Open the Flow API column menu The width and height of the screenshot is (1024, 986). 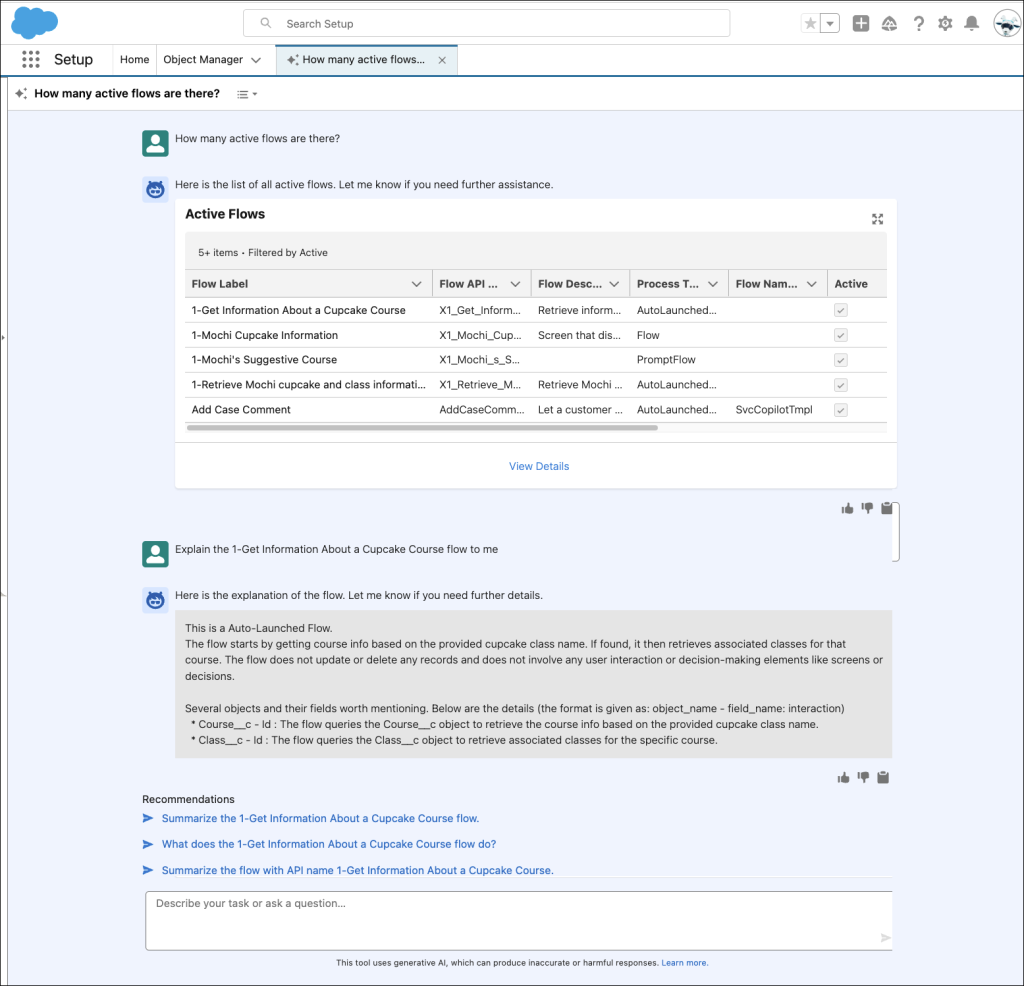pos(515,284)
